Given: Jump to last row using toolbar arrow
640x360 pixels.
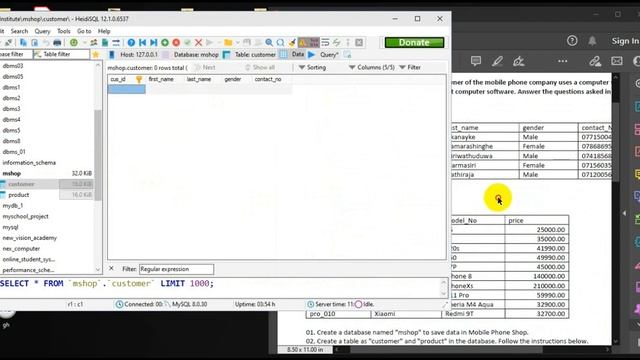Looking at the screenshot, I should tap(153, 42).
